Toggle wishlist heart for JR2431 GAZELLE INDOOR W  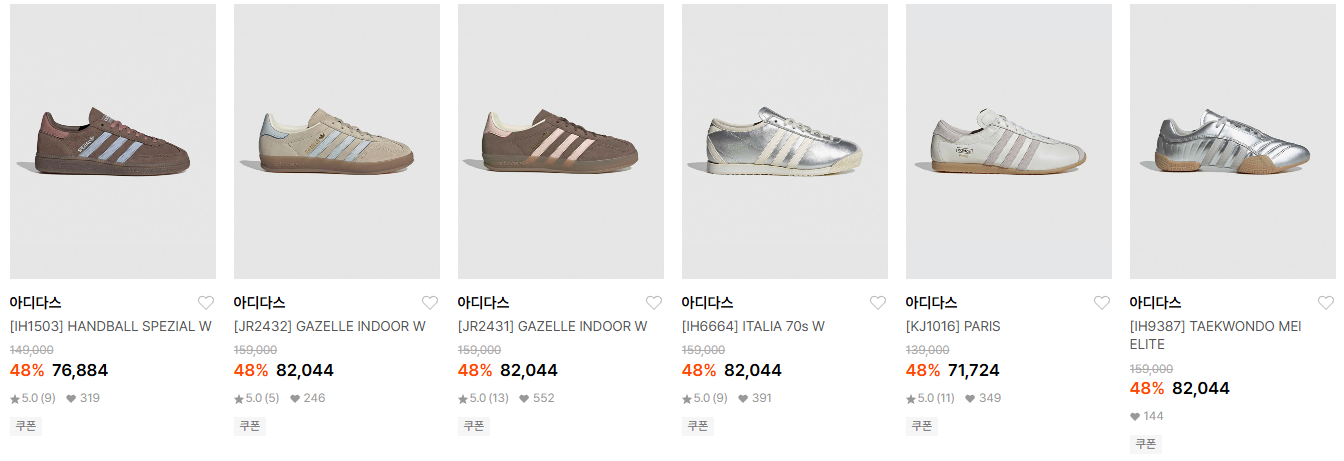coord(654,303)
